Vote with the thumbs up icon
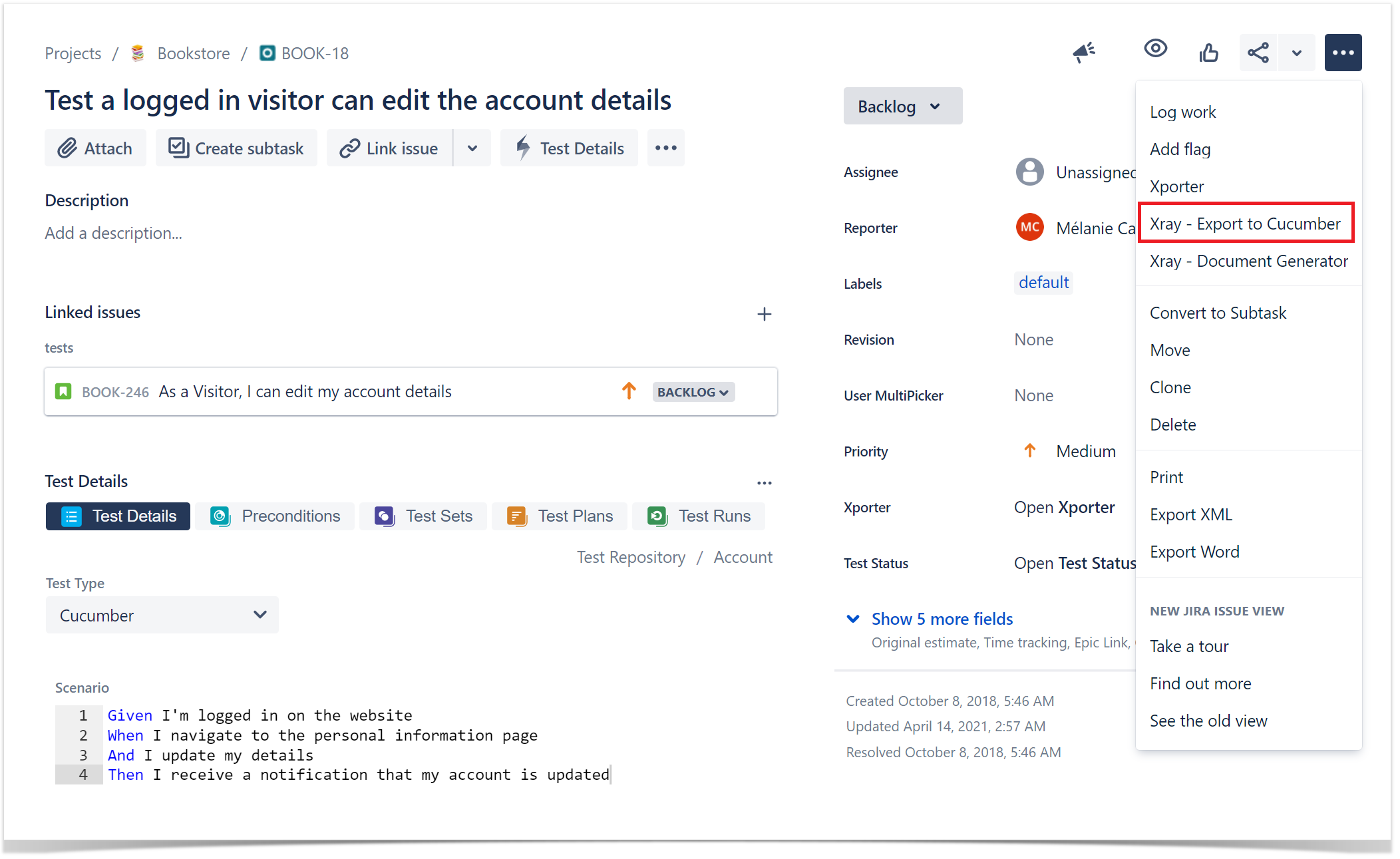 (x=1208, y=53)
